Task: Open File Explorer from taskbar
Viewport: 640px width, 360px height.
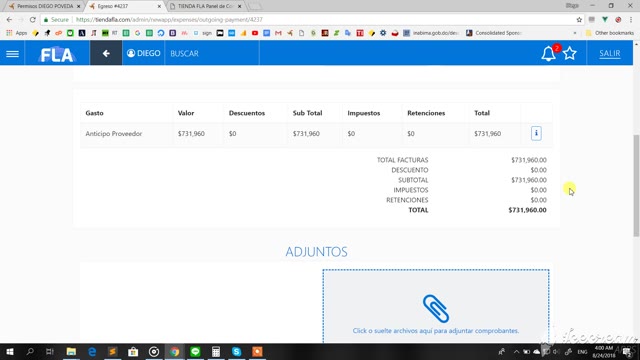Action: tap(71, 351)
